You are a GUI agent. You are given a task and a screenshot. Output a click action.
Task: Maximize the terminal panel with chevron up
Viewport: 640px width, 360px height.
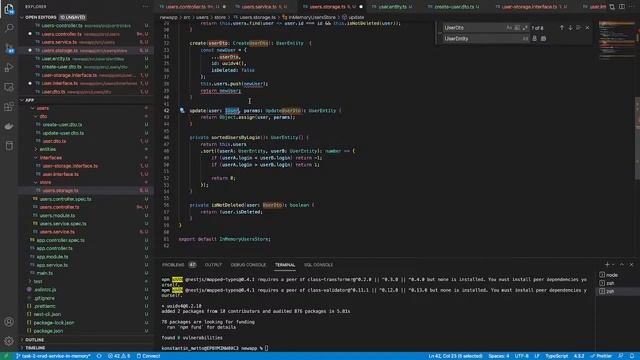coord(622,264)
